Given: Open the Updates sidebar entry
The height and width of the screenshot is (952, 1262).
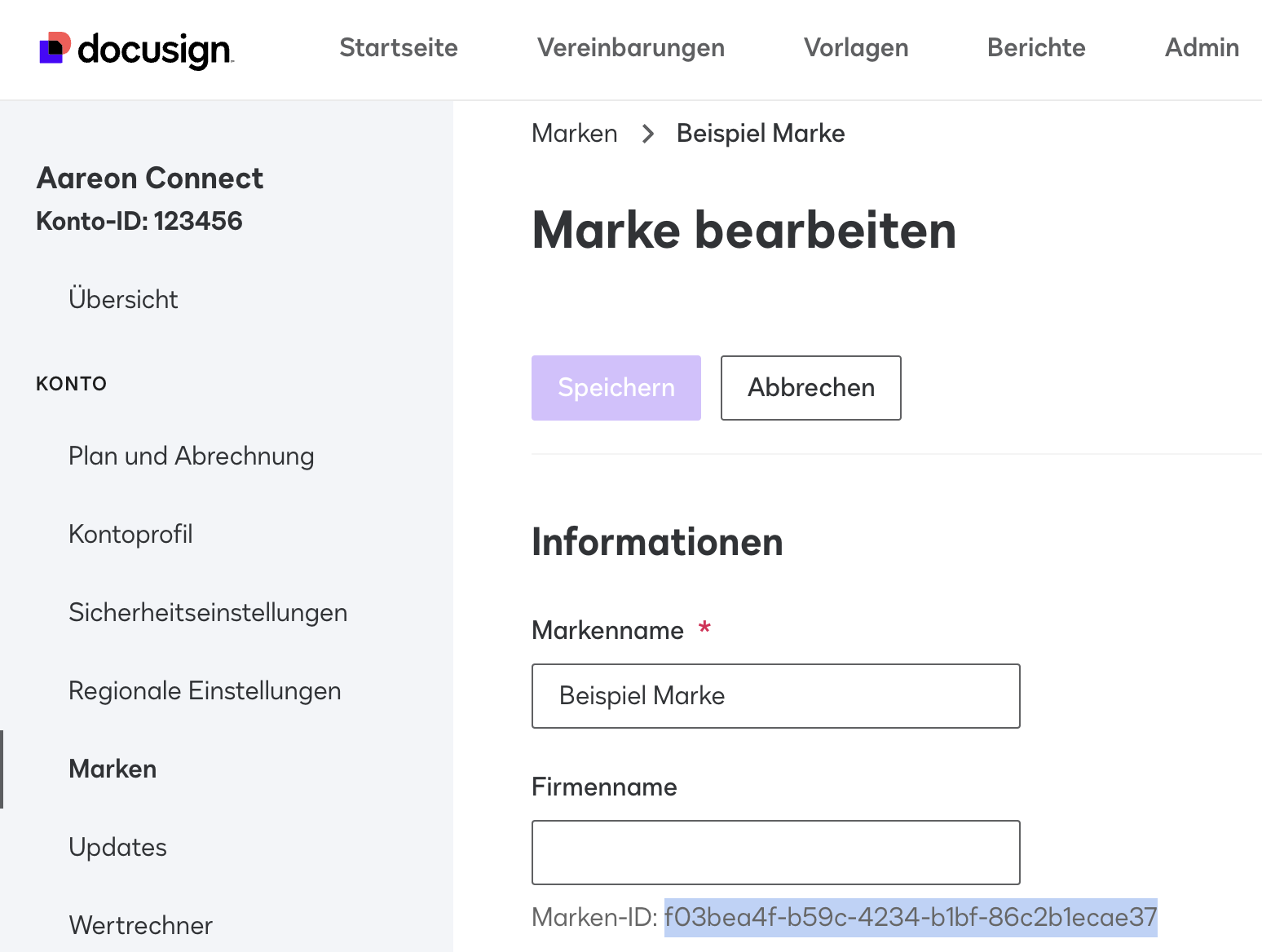Looking at the screenshot, I should pos(118,848).
